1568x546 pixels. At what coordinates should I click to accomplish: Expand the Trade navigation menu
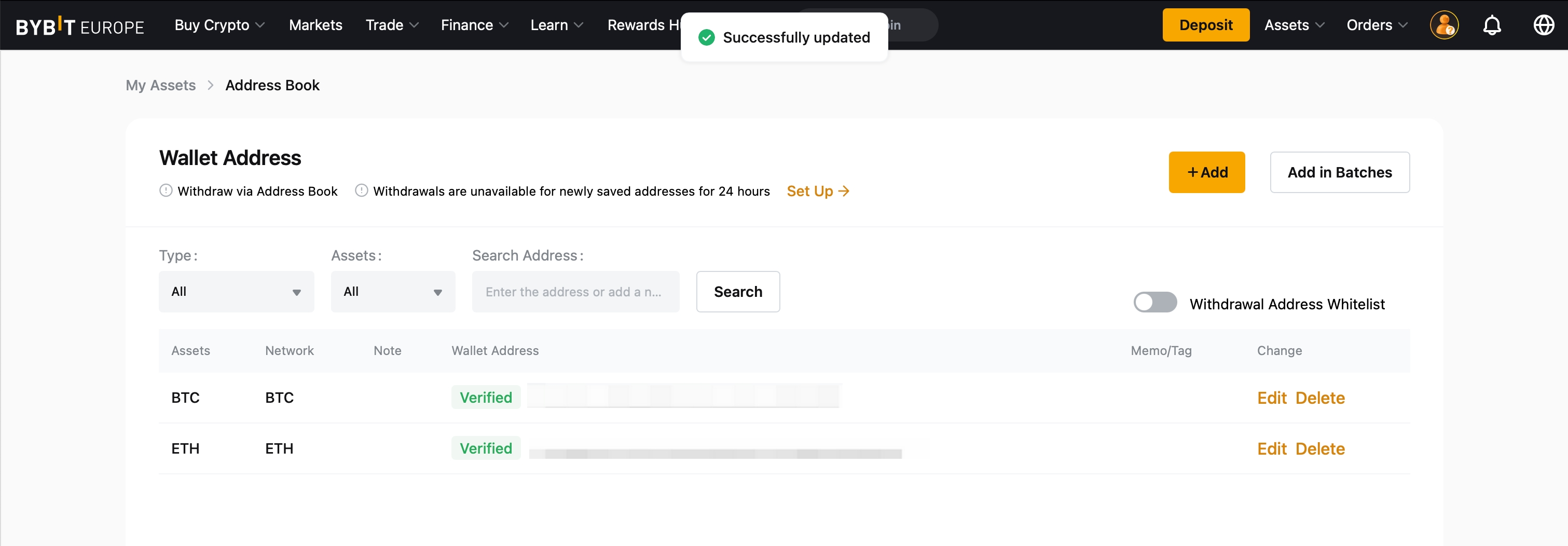pos(391,25)
